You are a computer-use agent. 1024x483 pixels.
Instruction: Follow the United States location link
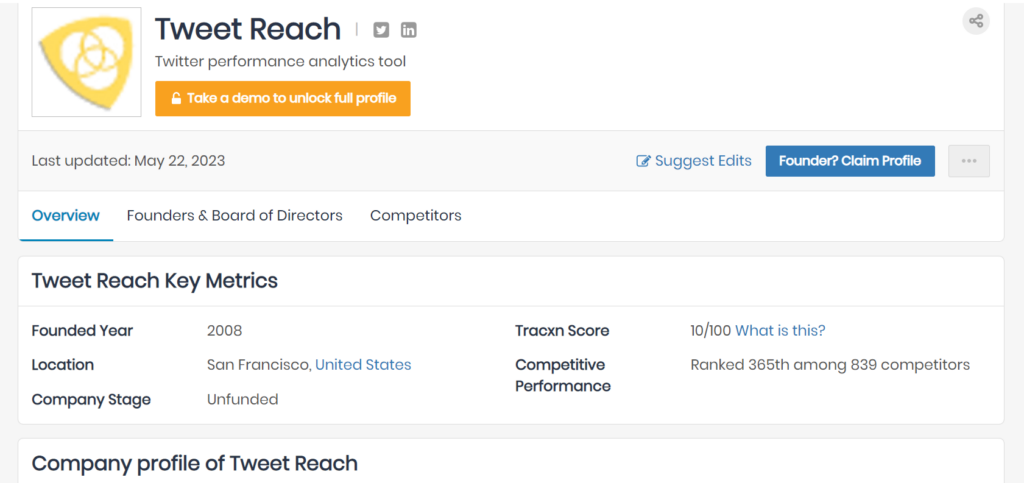point(363,365)
